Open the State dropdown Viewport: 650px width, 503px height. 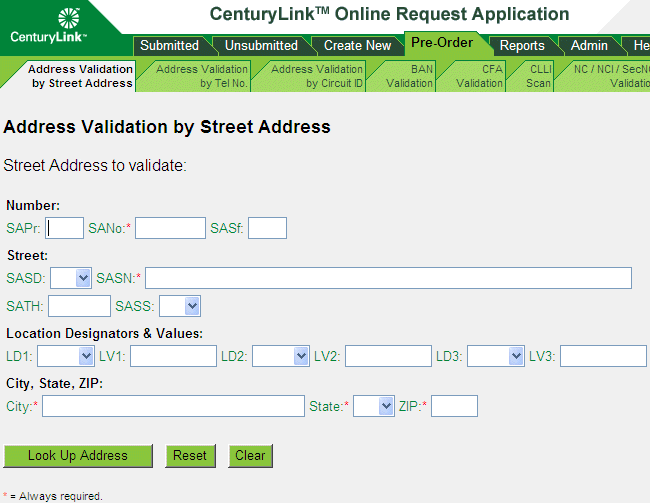click(374, 406)
